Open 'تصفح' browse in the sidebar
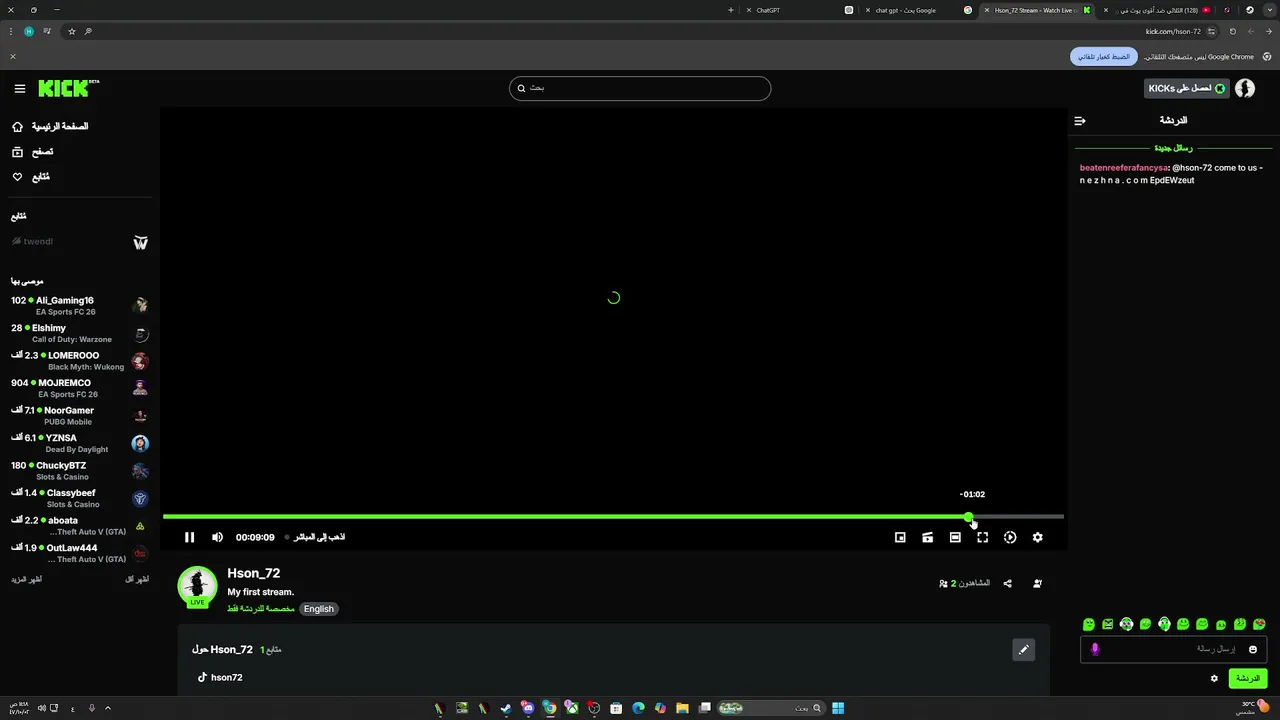 33,152
